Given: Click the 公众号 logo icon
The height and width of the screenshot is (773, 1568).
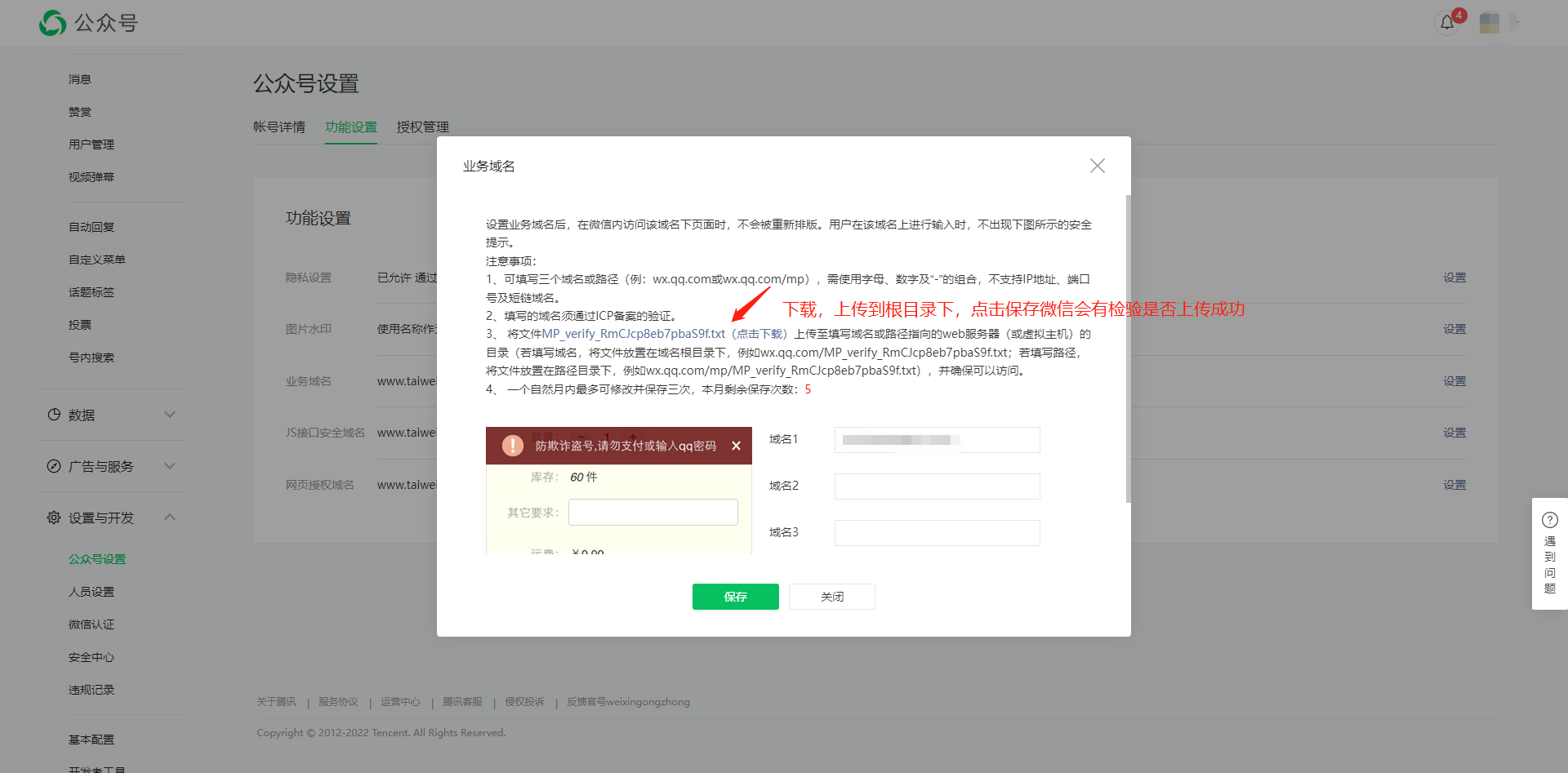Looking at the screenshot, I should pos(51,23).
